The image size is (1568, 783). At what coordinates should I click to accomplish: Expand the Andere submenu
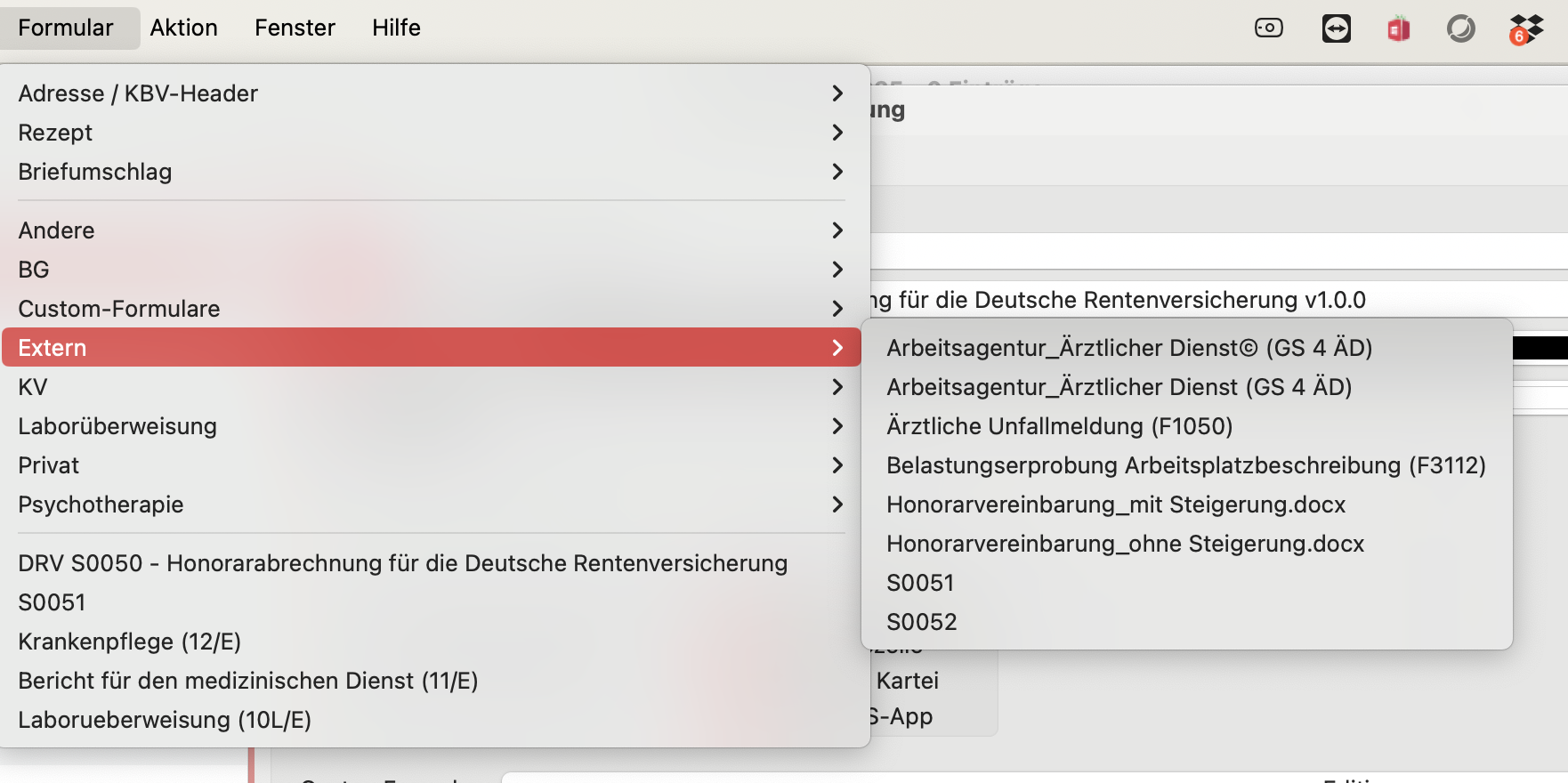(x=432, y=230)
